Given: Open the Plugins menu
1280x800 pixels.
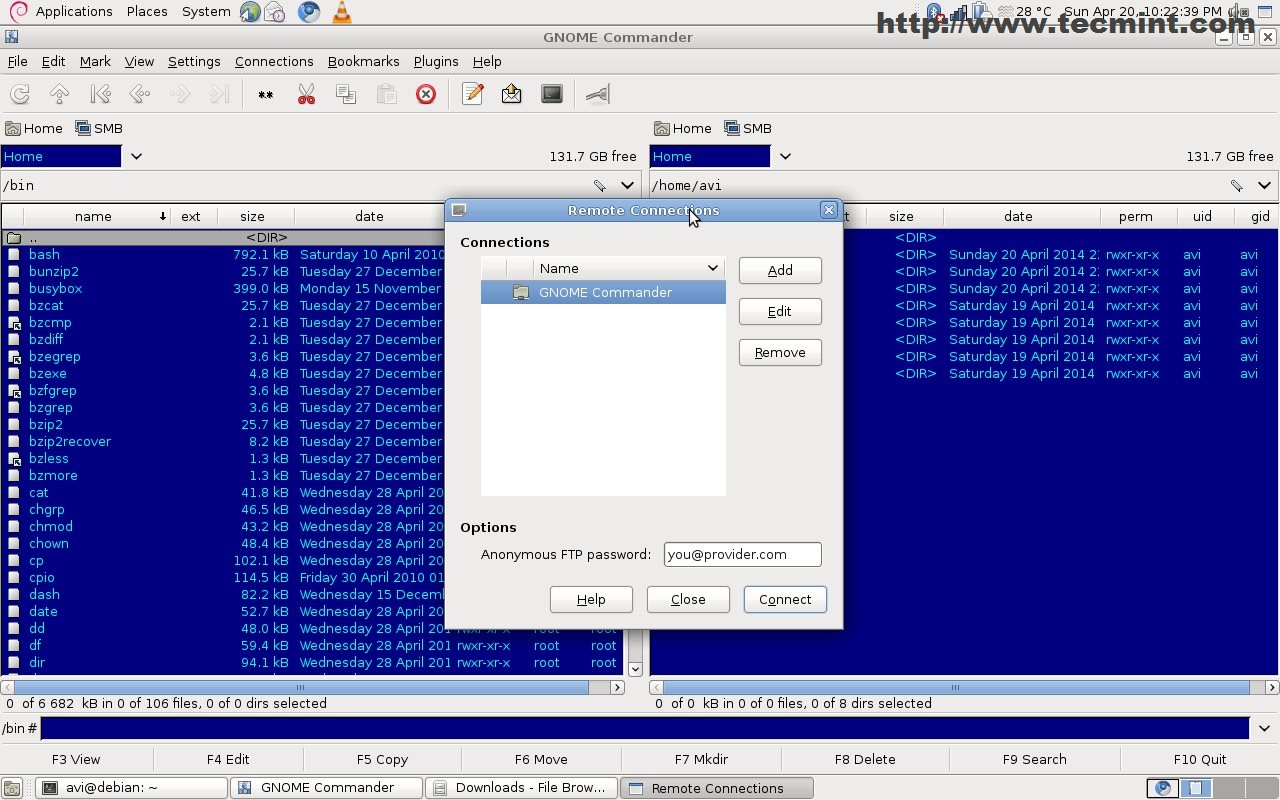Looking at the screenshot, I should pyautogui.click(x=435, y=61).
